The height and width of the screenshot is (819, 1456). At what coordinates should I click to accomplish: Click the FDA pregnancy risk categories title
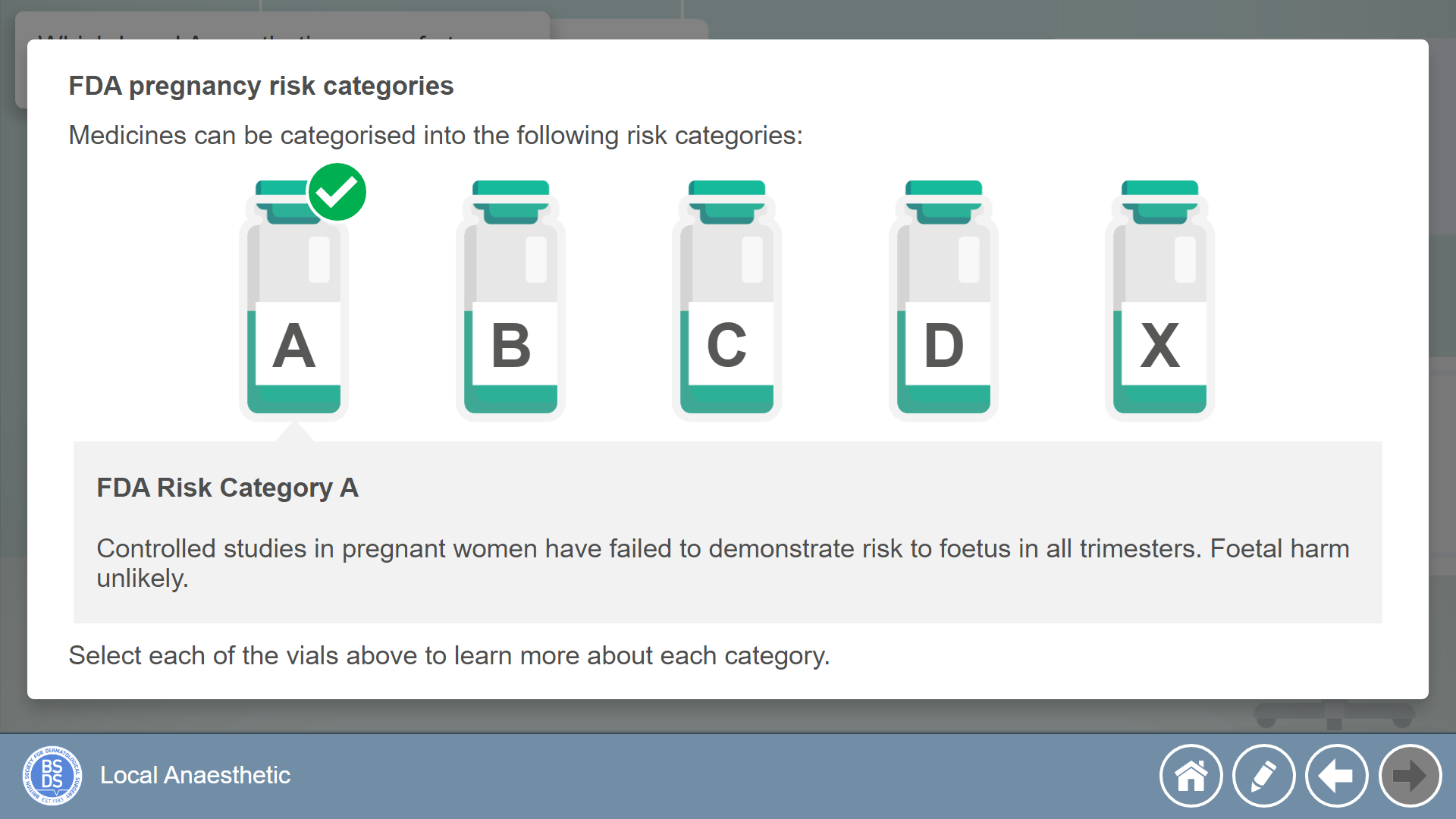point(261,86)
